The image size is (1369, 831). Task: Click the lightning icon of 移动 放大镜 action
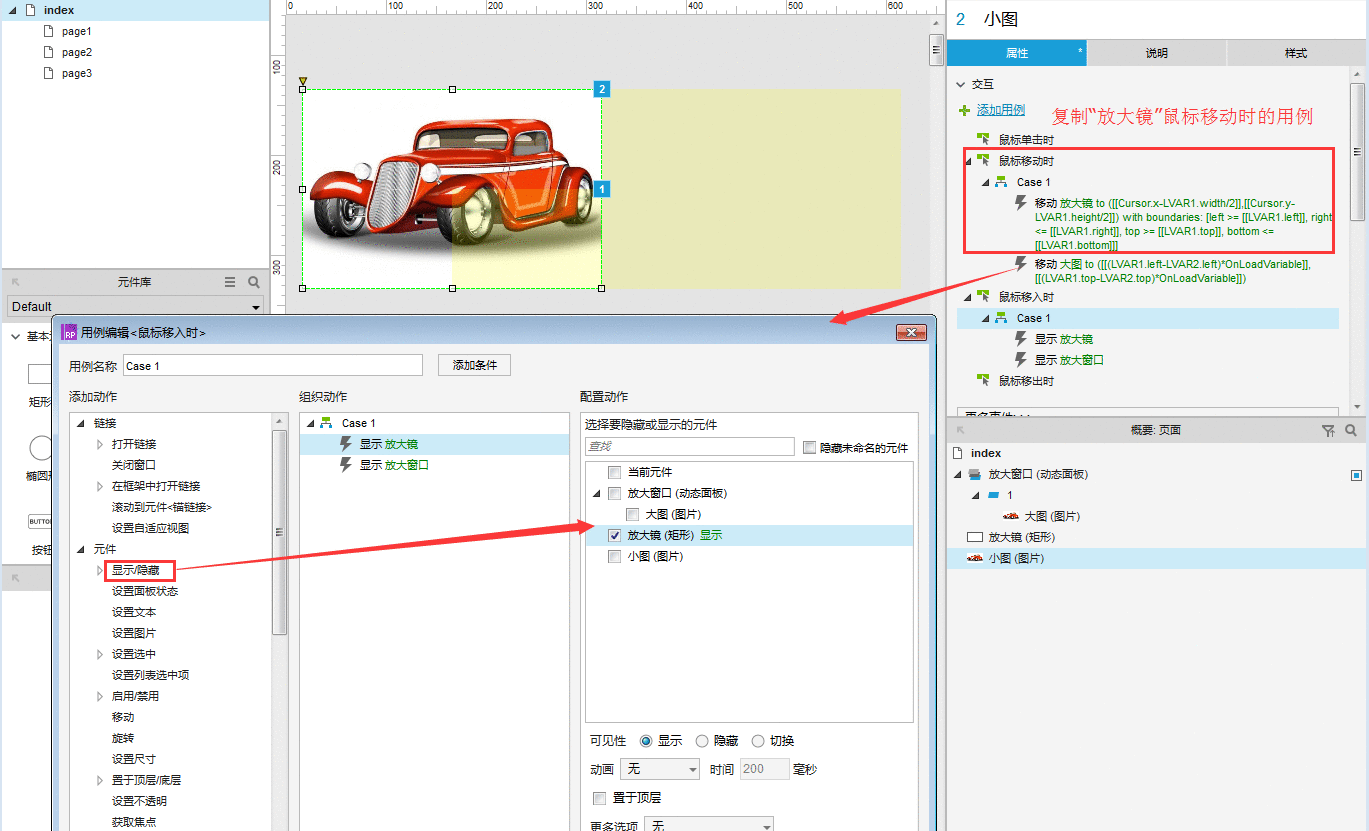1021,203
